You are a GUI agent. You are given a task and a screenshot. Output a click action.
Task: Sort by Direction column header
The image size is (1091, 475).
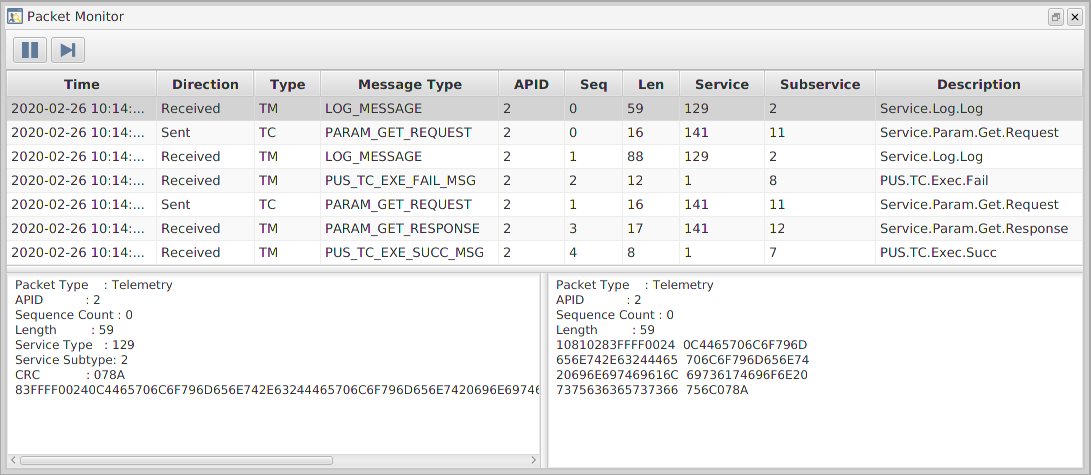point(205,84)
